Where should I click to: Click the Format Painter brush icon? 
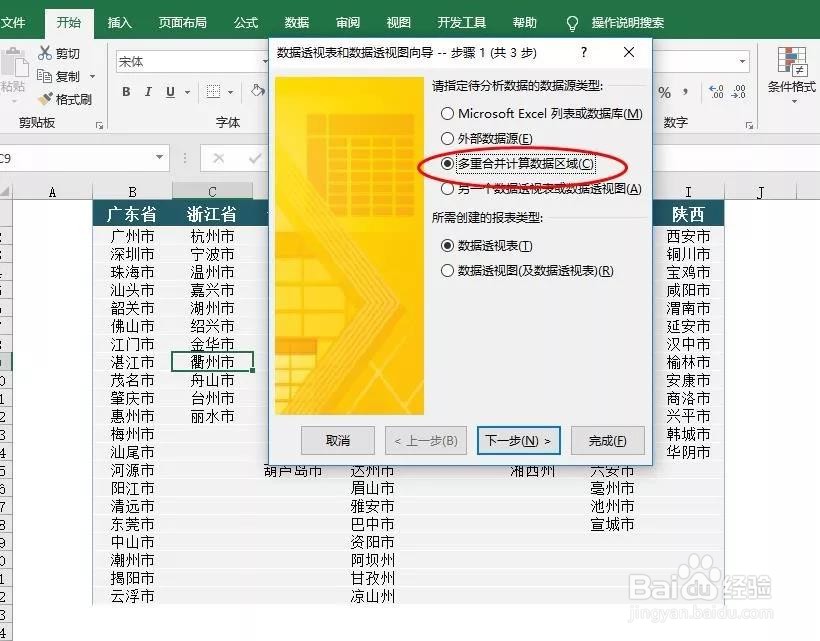tap(45, 99)
